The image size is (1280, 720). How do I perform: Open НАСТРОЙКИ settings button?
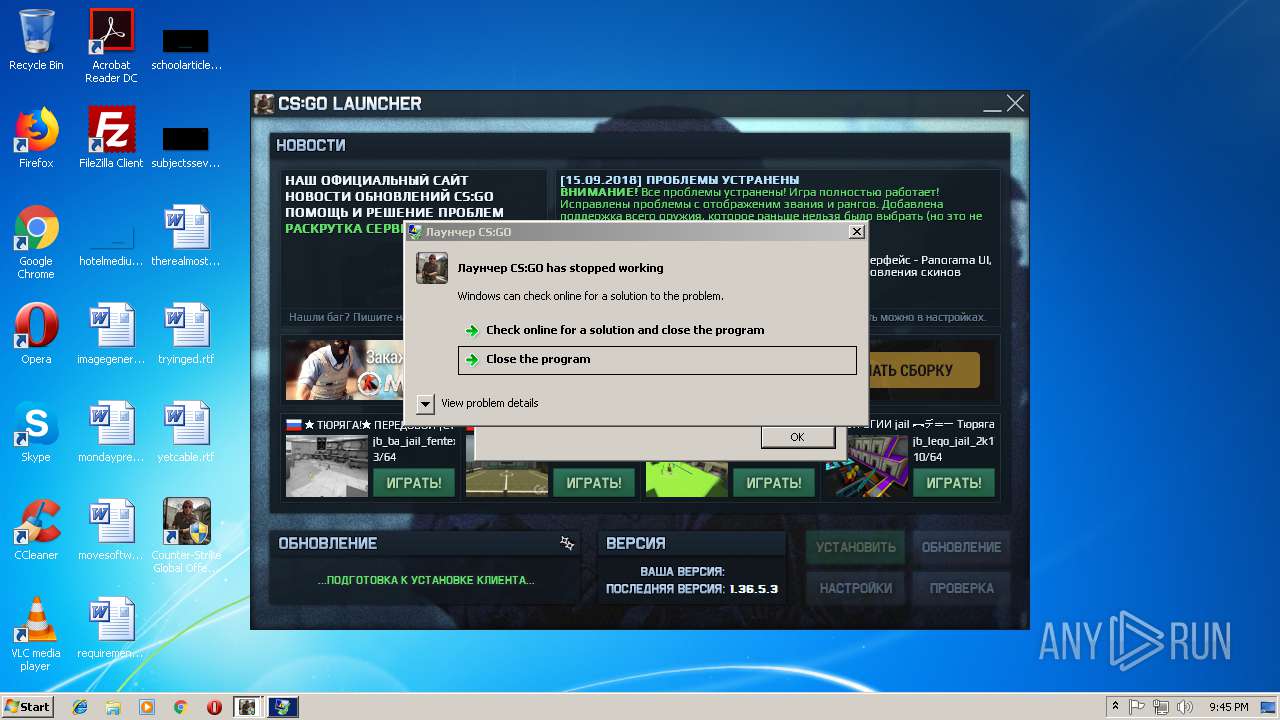pyautogui.click(x=855, y=589)
